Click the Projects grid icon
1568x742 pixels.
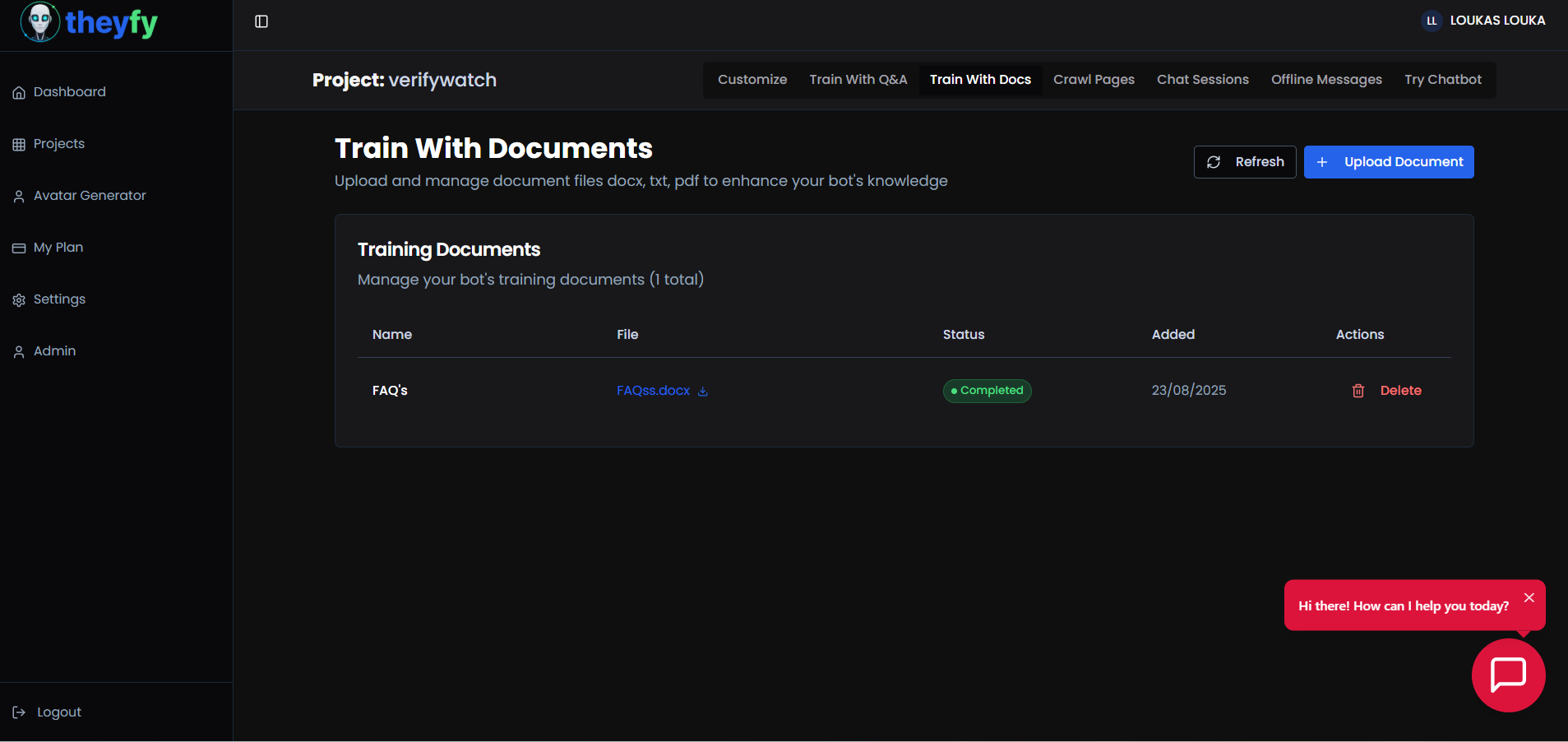click(x=19, y=145)
